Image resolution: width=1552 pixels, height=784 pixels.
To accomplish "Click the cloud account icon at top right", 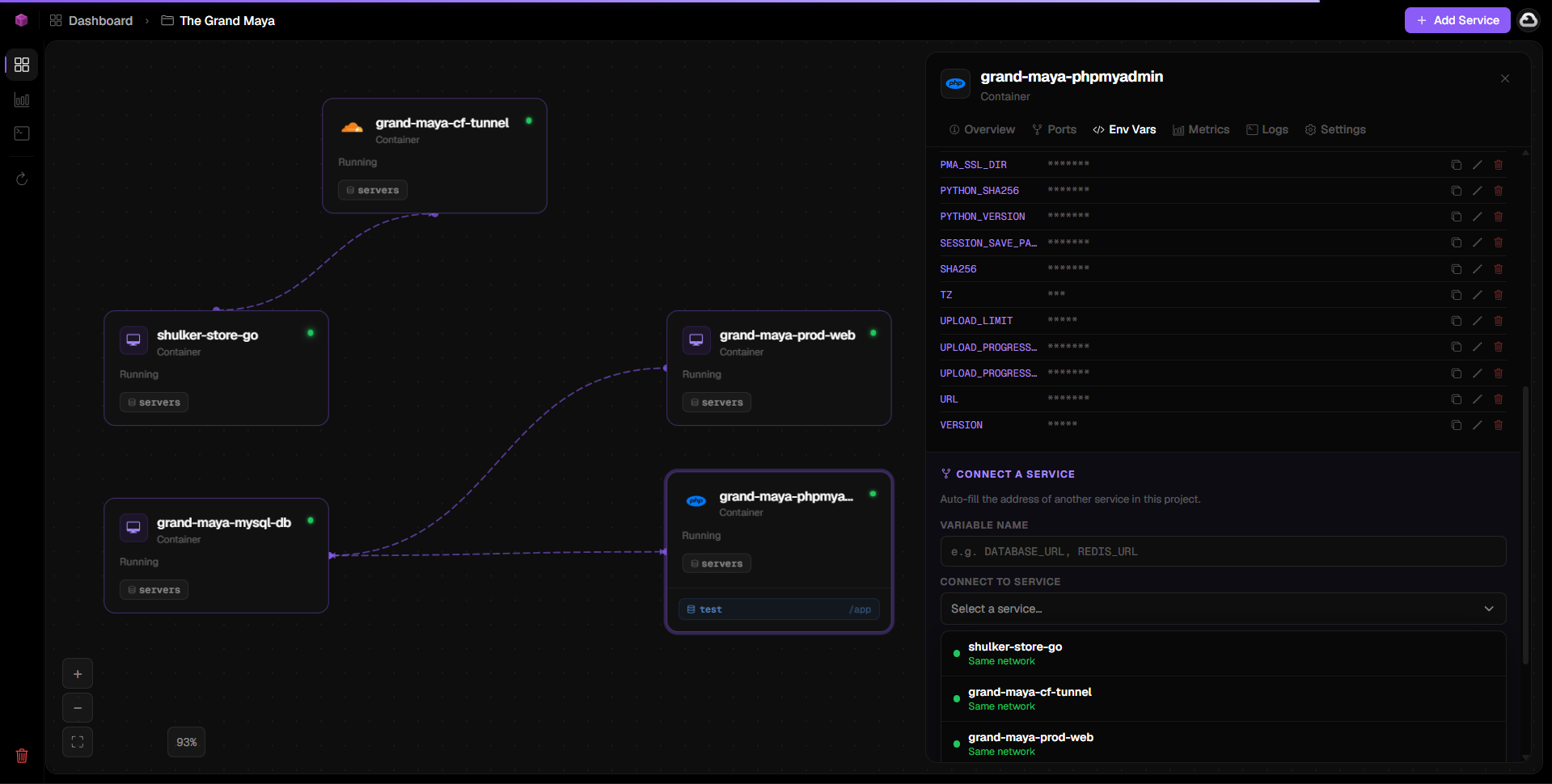I will pyautogui.click(x=1528, y=20).
